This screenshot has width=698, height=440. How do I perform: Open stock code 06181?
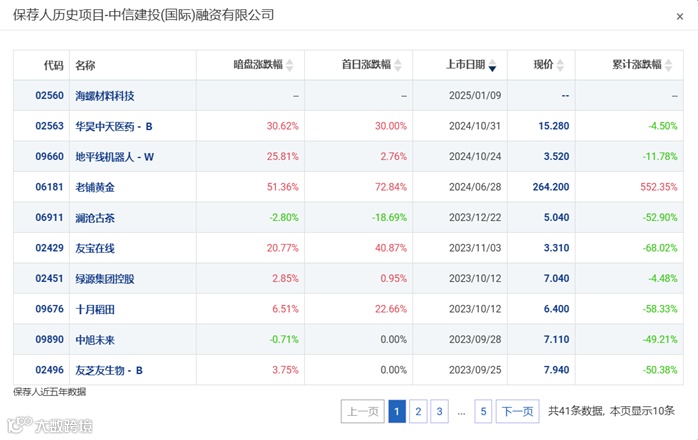coord(49,187)
